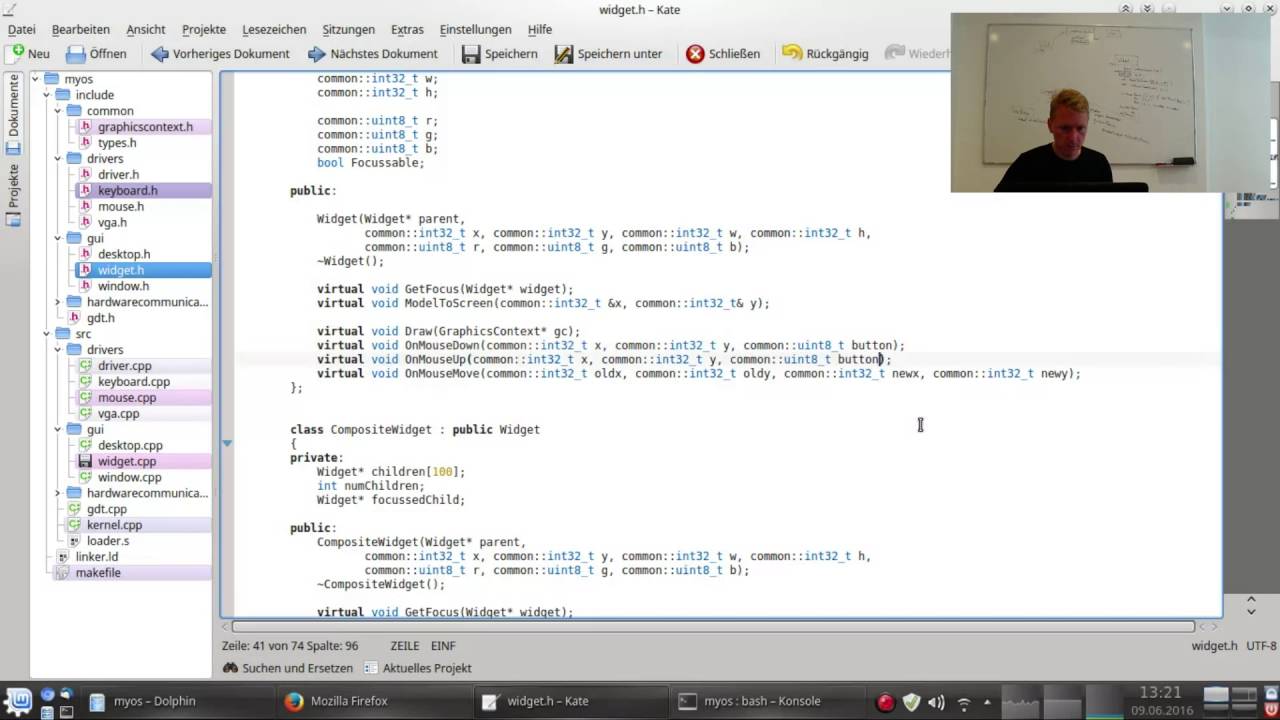This screenshot has height=720, width=1280.
Task: Click Zeile 41 cursor position indicator
Action: point(290,646)
